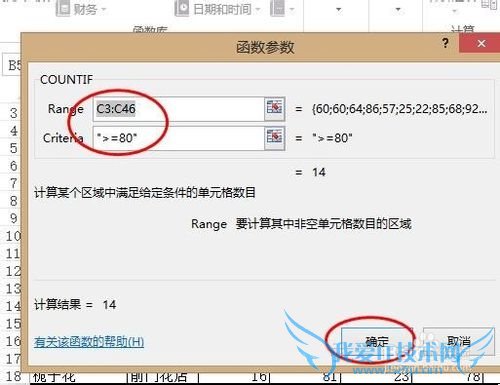Click the cell containing 16 in row 18
The image size is (500, 385).
point(234,377)
